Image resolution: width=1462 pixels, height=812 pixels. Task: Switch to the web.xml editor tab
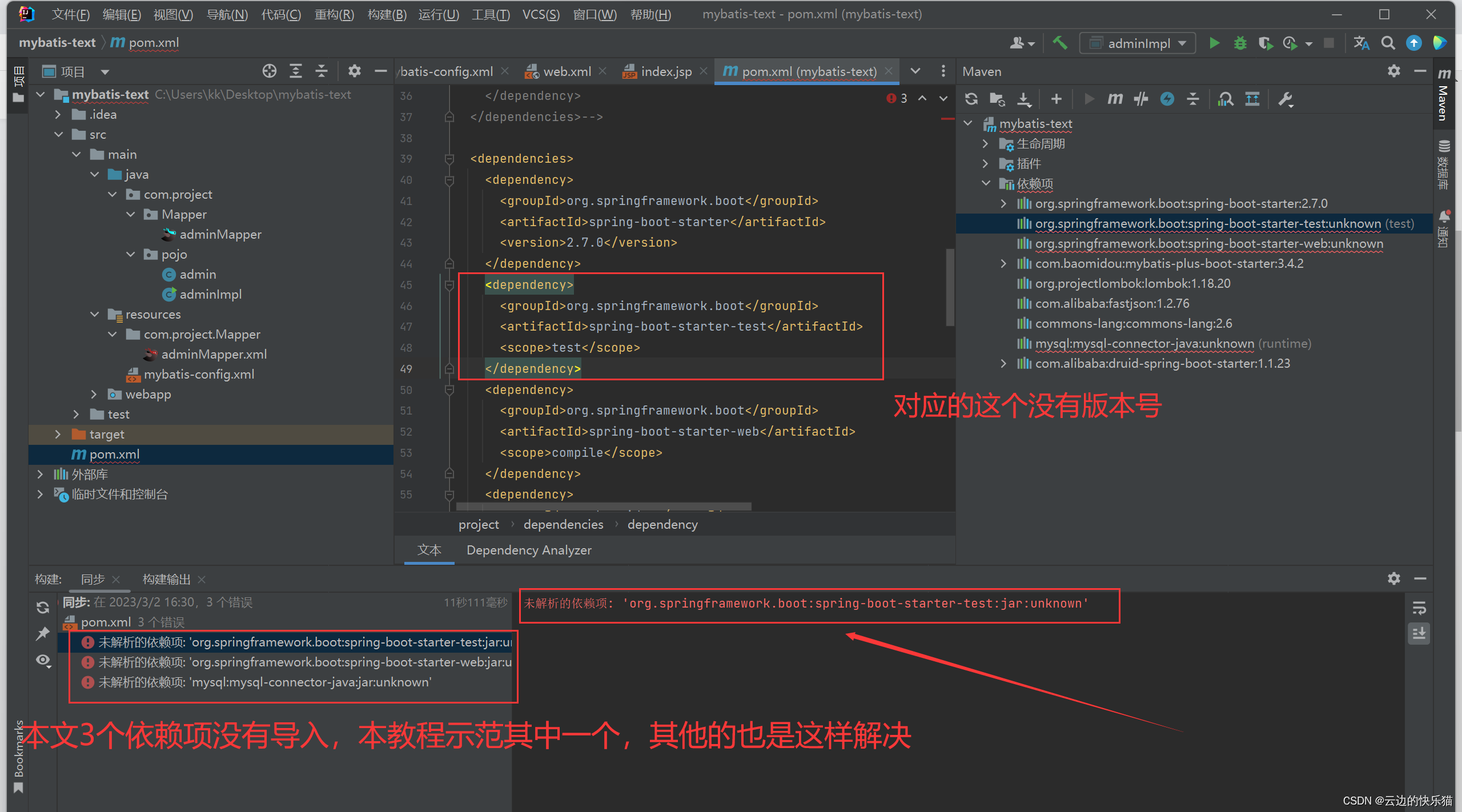[x=566, y=72]
